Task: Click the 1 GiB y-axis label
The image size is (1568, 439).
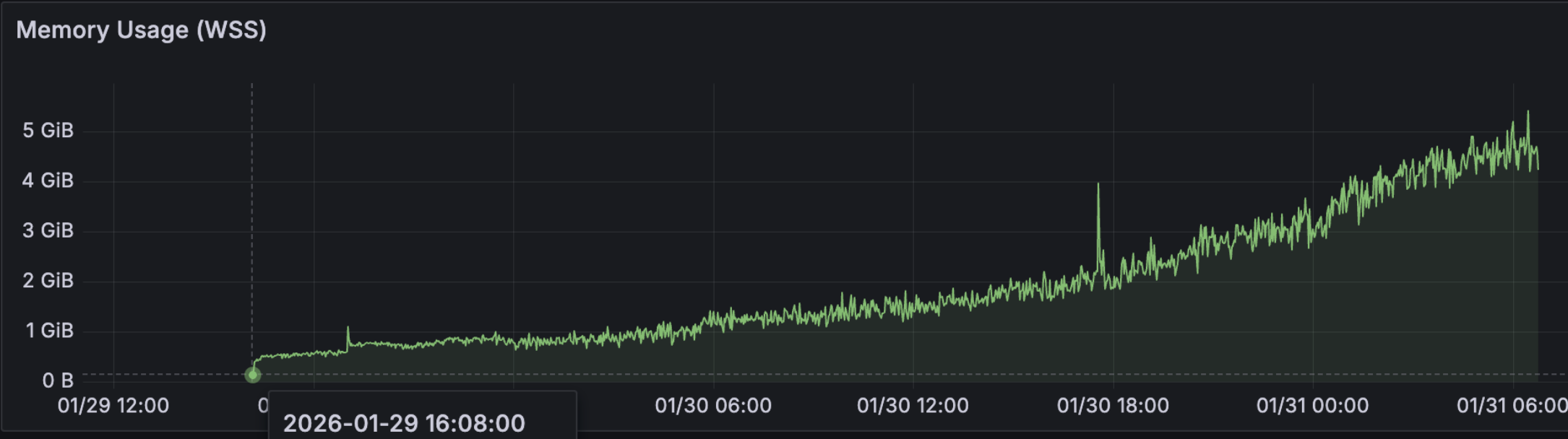Action: click(x=49, y=331)
